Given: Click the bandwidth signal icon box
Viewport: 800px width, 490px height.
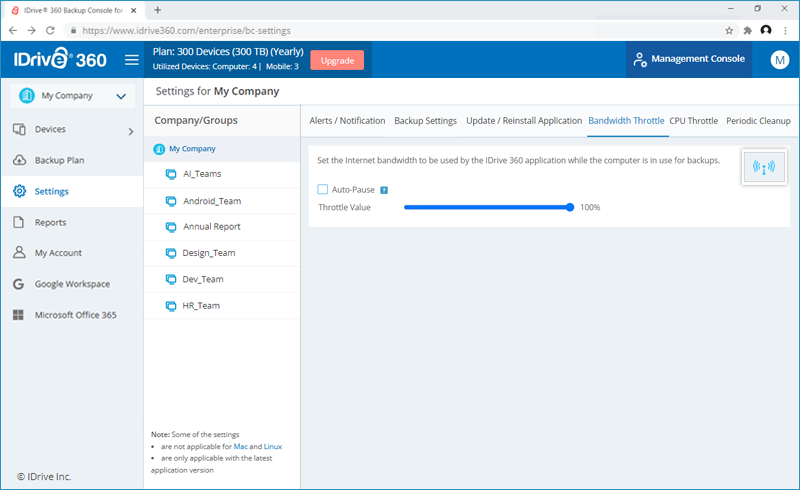Looking at the screenshot, I should tap(764, 167).
